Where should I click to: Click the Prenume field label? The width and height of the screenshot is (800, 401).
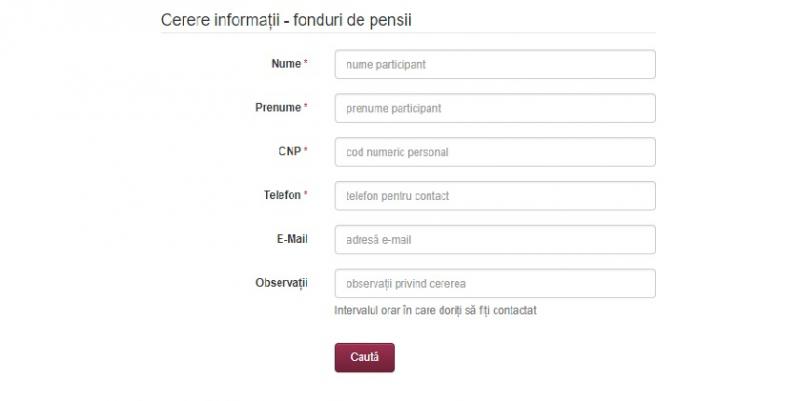click(x=277, y=107)
